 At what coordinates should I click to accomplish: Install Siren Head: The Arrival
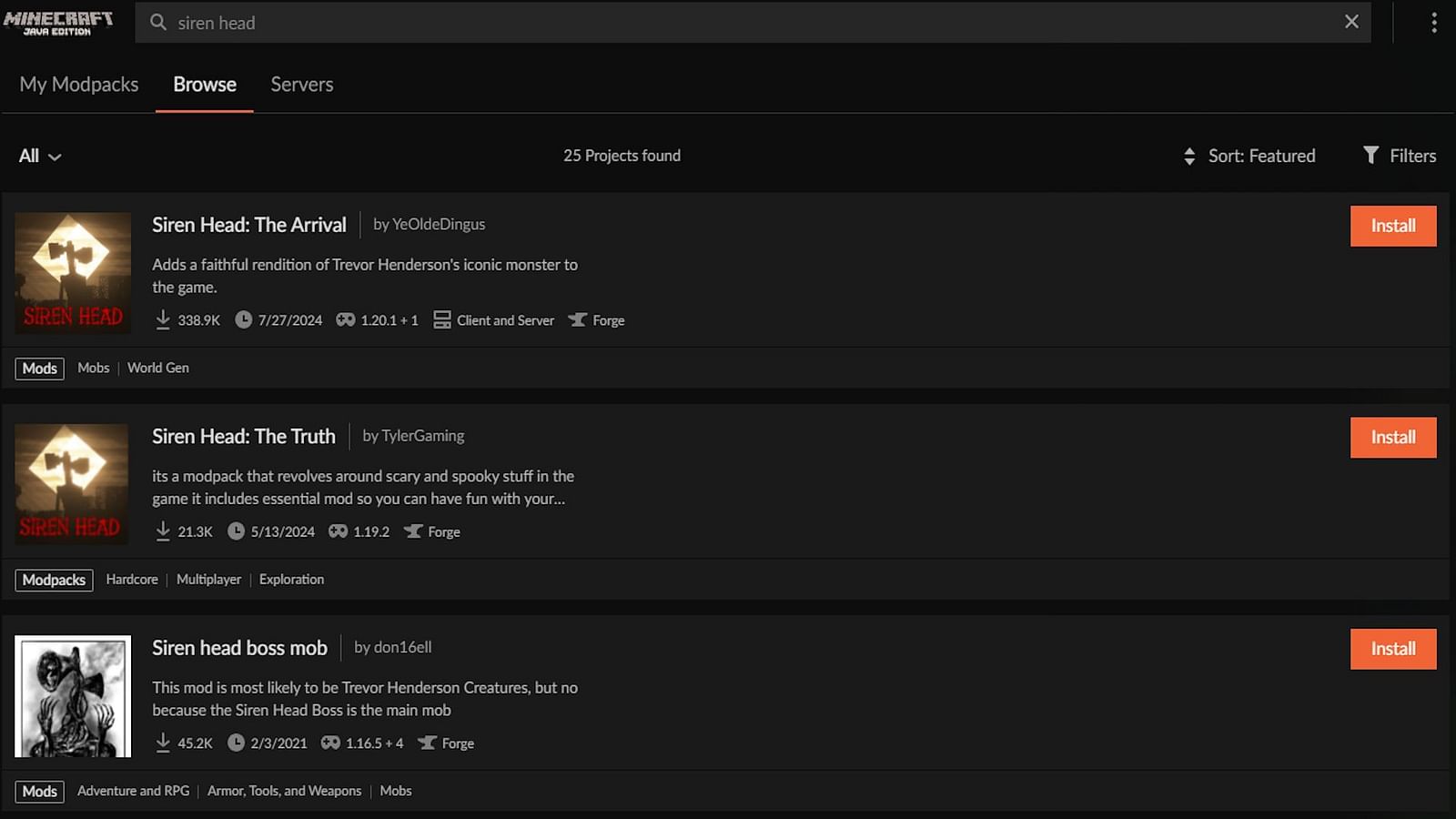click(x=1393, y=226)
